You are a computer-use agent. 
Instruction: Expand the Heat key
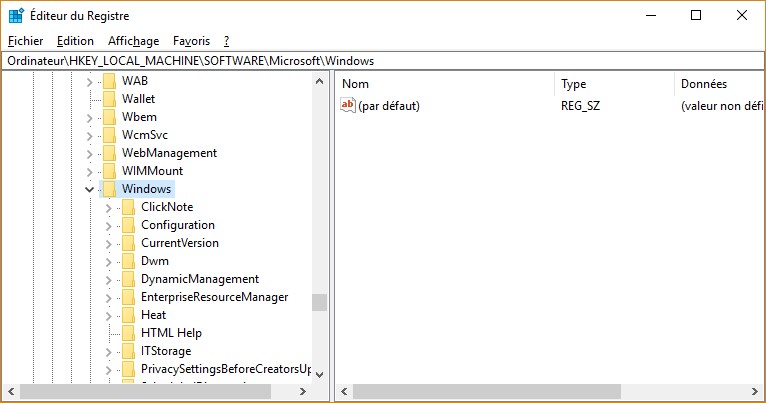tap(108, 316)
